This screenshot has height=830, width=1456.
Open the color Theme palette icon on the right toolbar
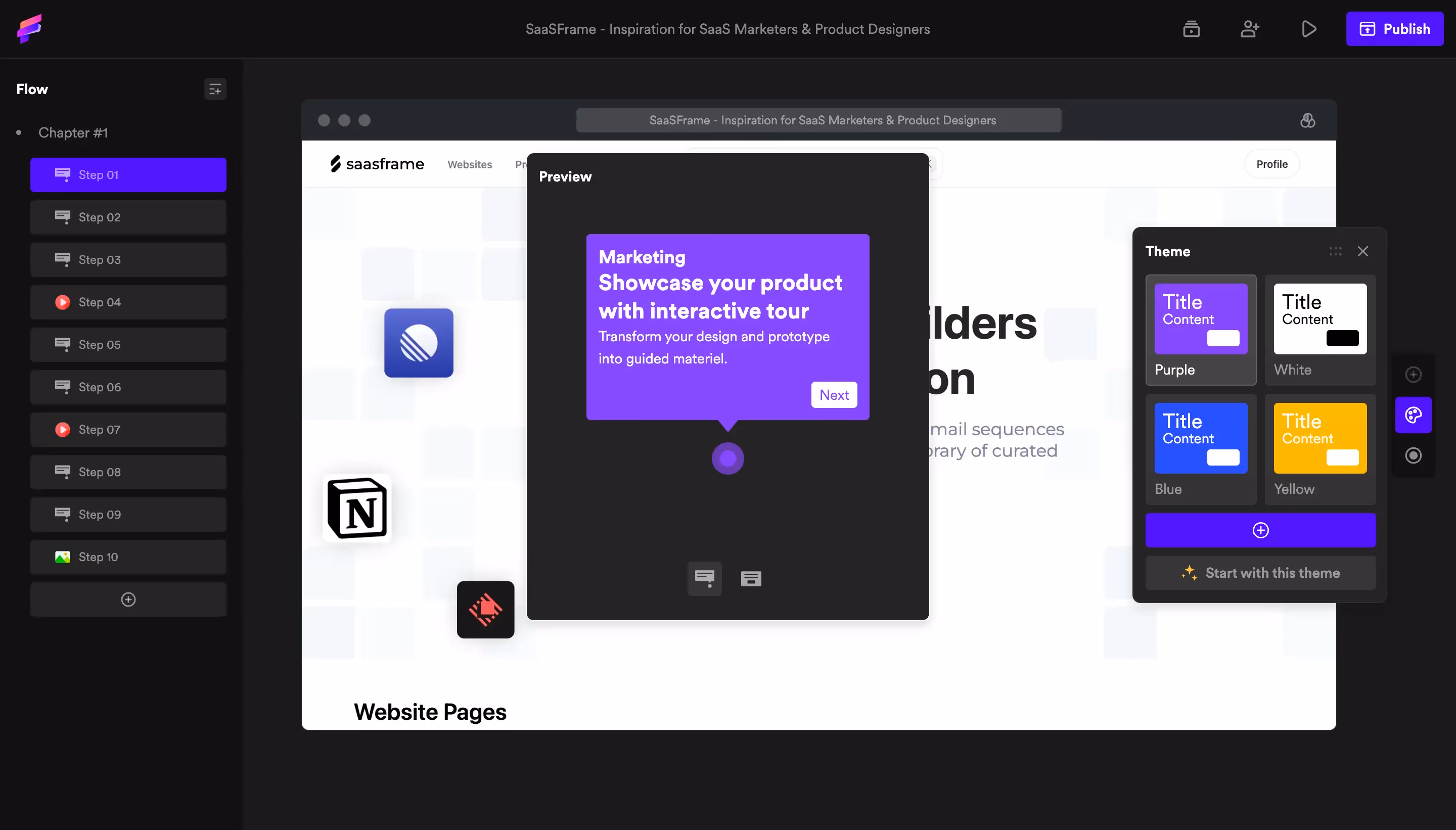1413,414
